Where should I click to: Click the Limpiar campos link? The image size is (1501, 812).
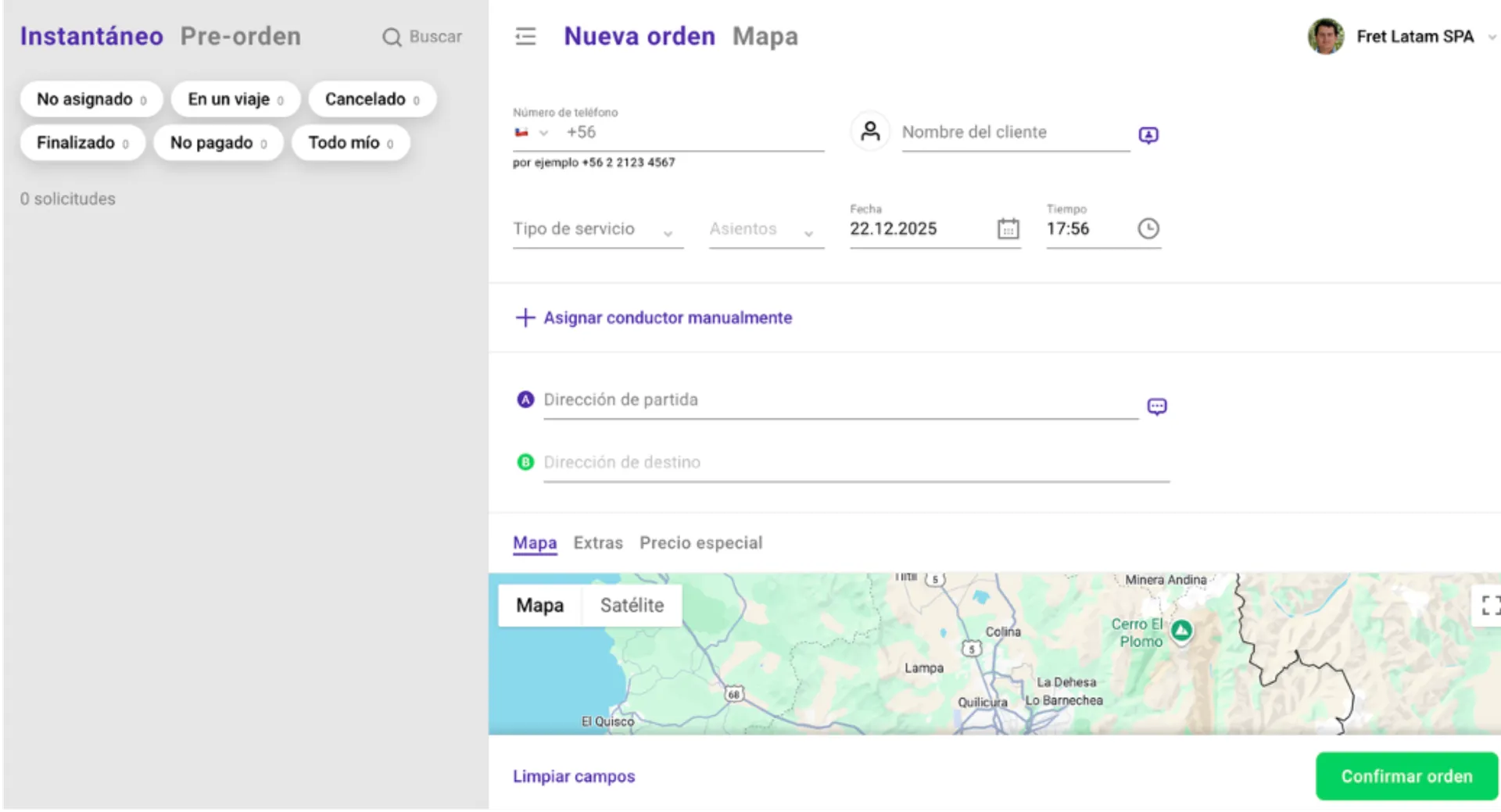[x=574, y=777]
